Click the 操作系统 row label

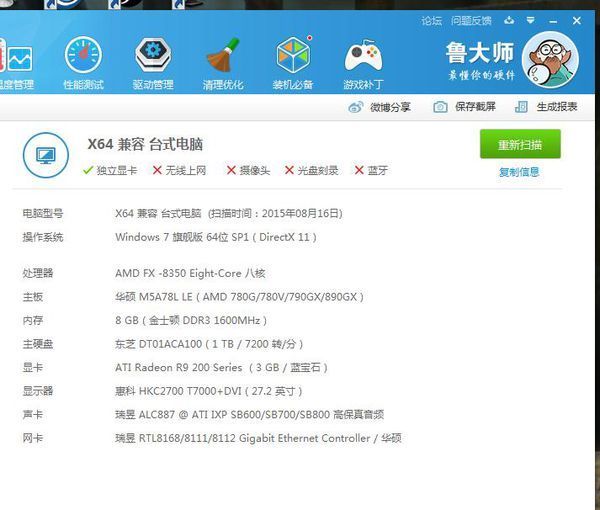tap(43, 237)
